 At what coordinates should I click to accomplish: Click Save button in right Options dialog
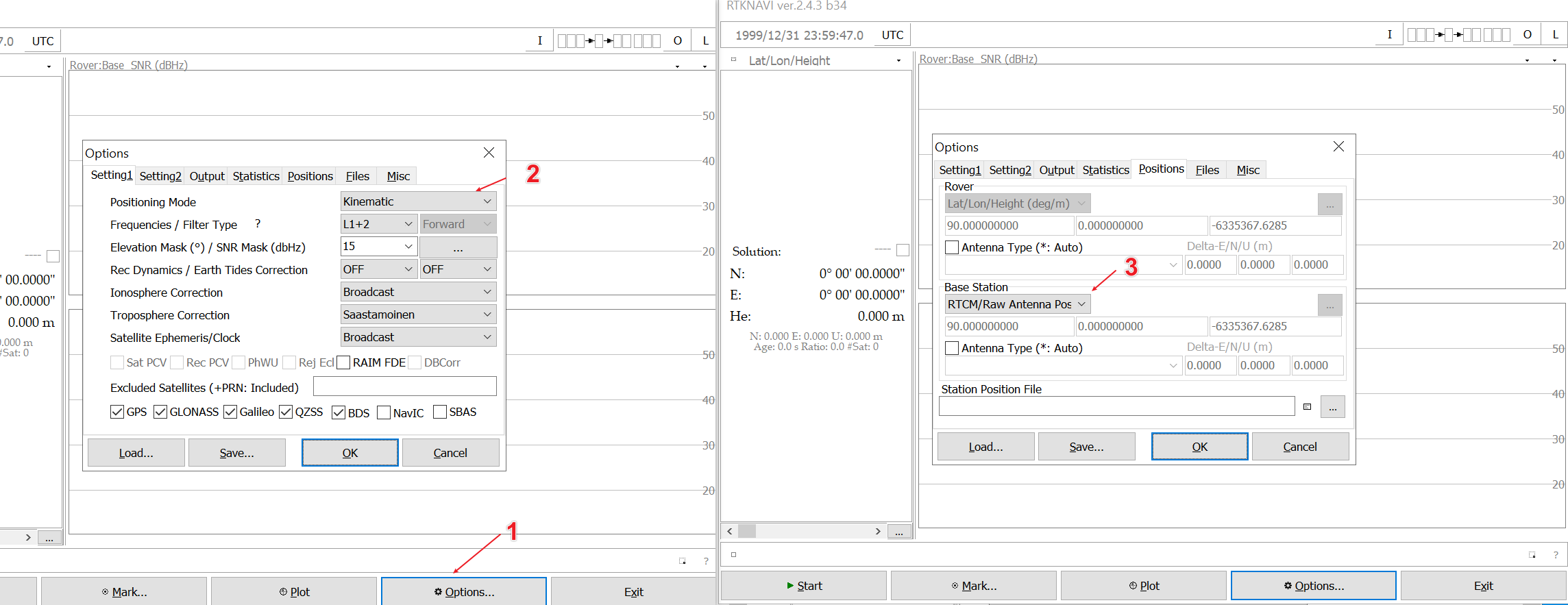(x=1087, y=447)
